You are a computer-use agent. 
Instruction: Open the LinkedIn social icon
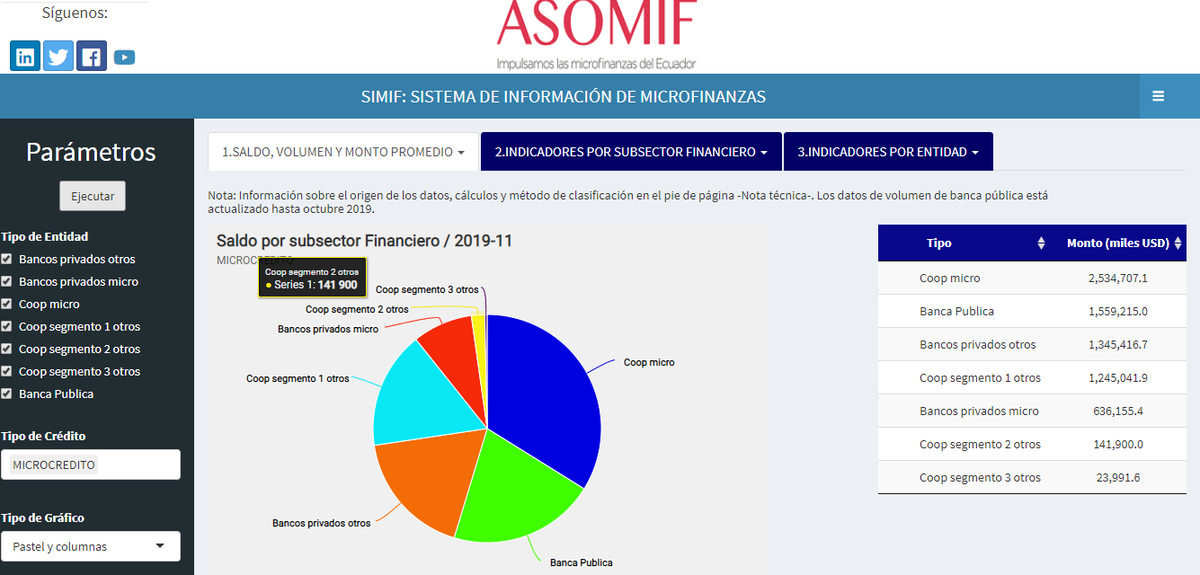25,56
